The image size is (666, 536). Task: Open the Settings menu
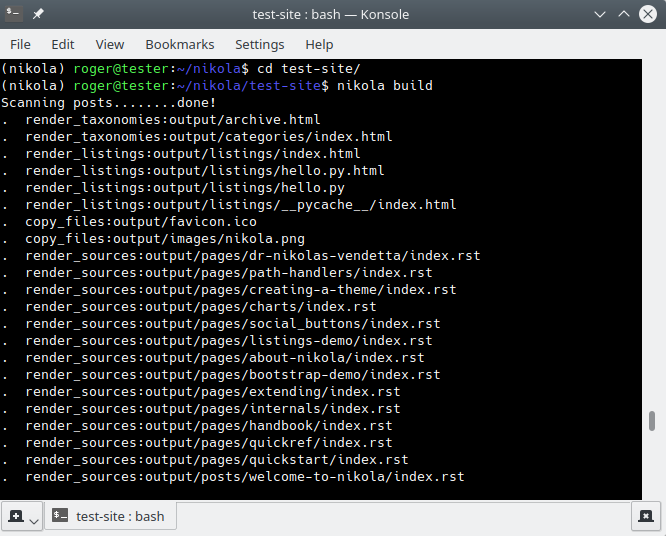click(x=260, y=45)
